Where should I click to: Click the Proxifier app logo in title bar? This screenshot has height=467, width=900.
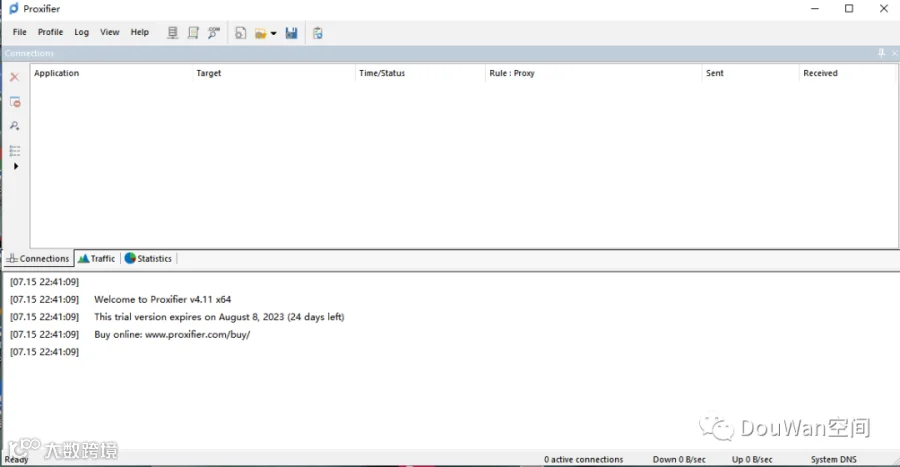pyautogui.click(x=14, y=9)
